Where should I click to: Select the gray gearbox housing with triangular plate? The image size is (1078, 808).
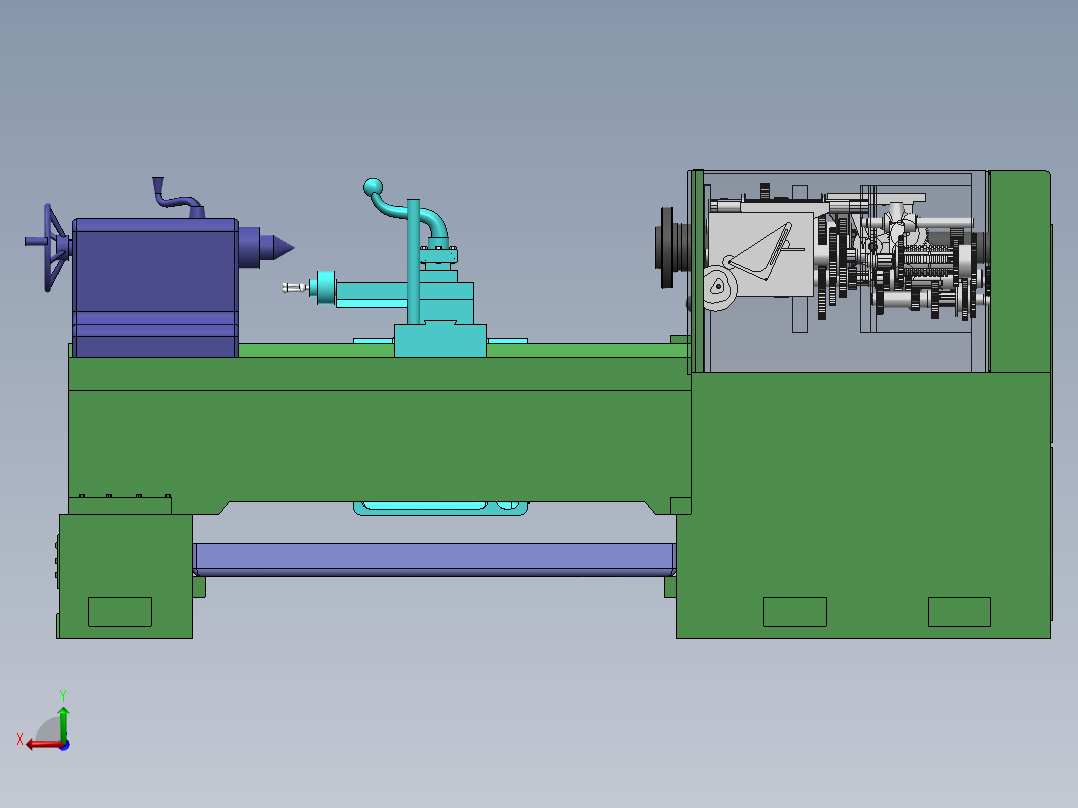pyautogui.click(x=761, y=254)
